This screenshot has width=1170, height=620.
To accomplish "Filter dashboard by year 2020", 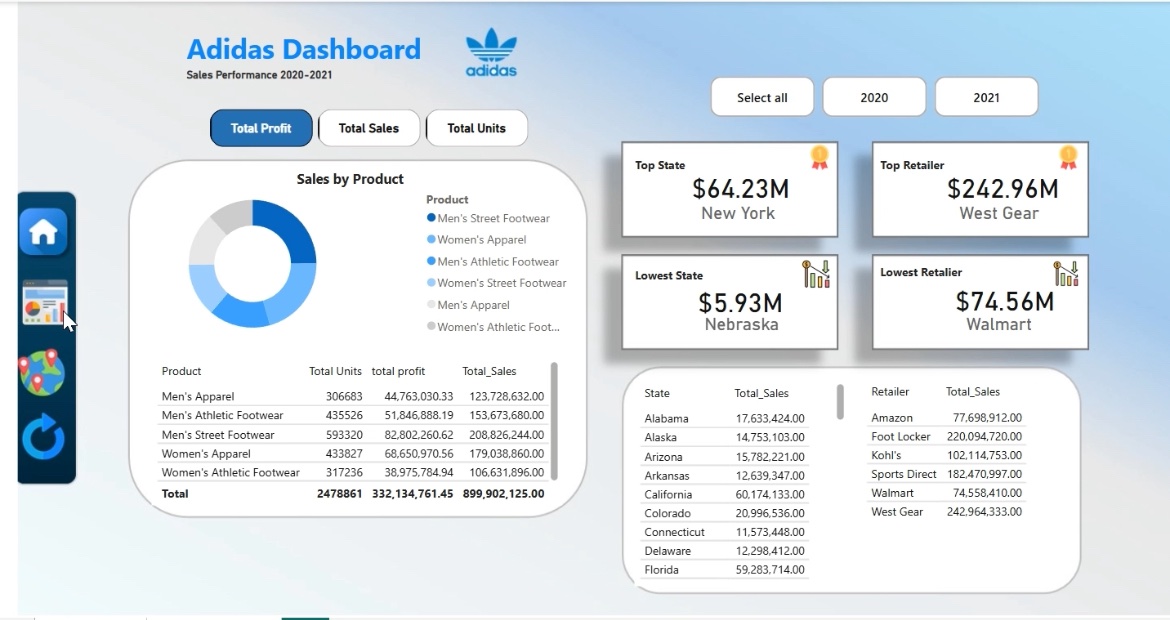I will [x=874, y=97].
